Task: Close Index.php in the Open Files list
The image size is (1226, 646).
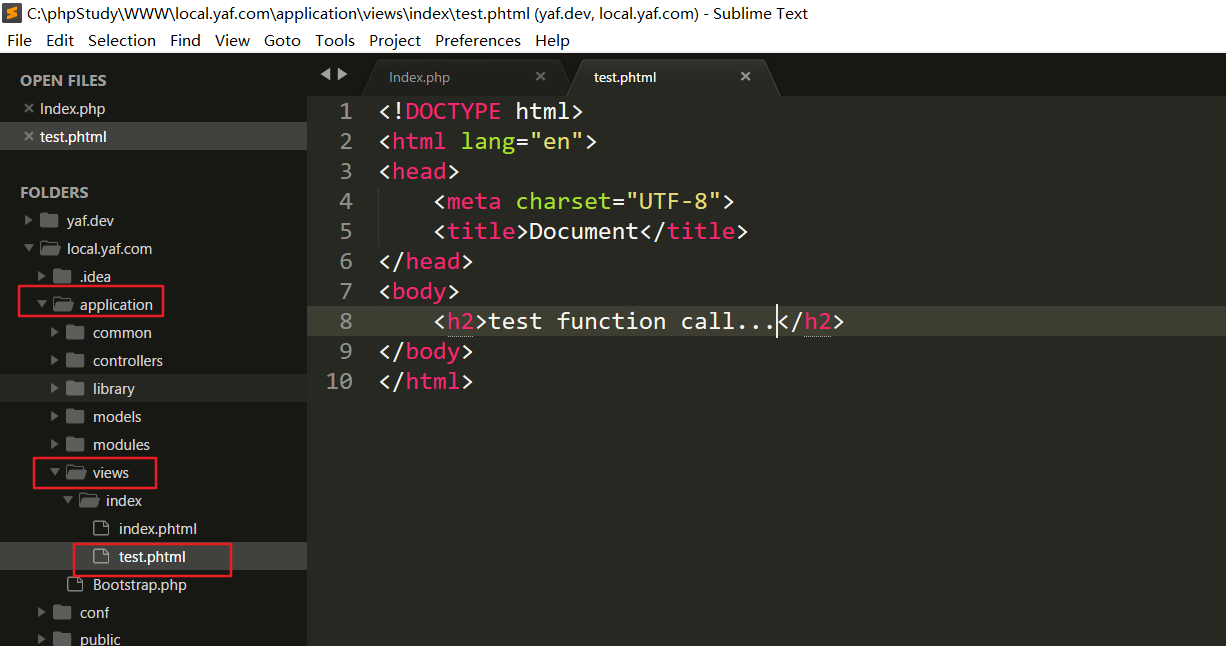Action: (x=28, y=109)
